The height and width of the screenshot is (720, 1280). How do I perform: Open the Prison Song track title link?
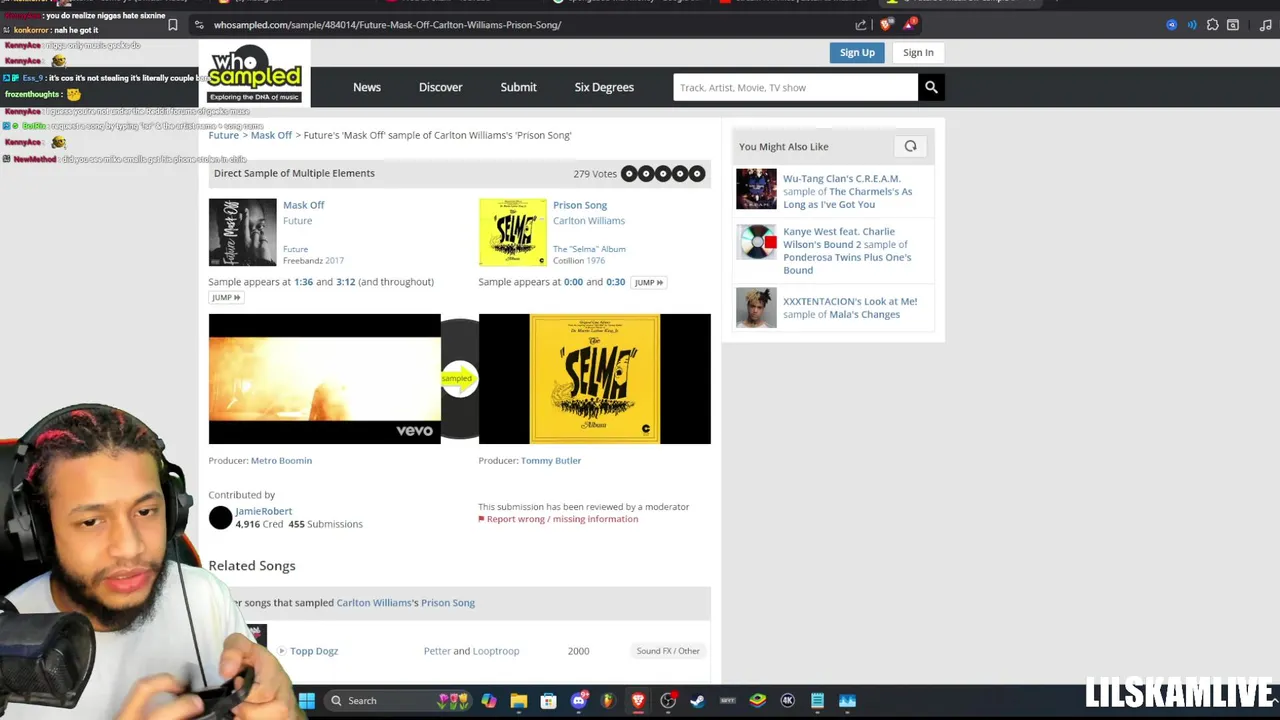(580, 205)
